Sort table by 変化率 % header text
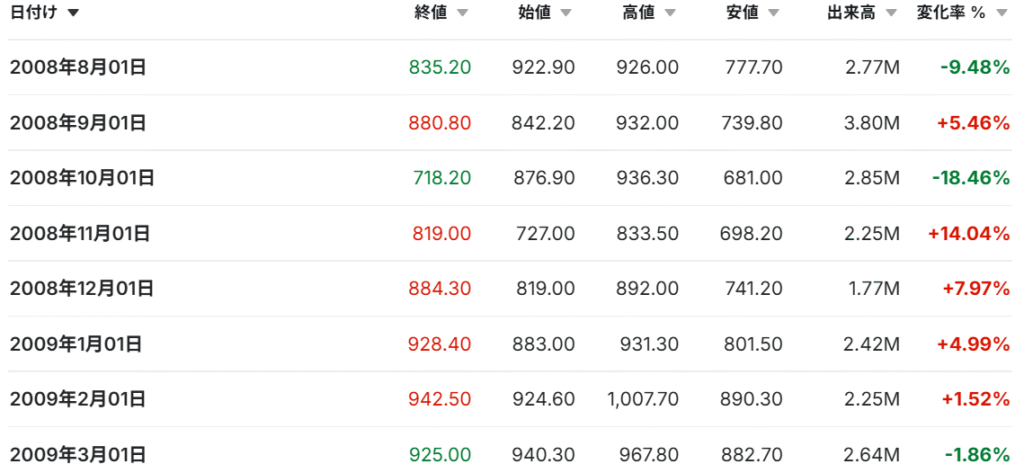This screenshot has width=1024, height=473. coord(952,13)
